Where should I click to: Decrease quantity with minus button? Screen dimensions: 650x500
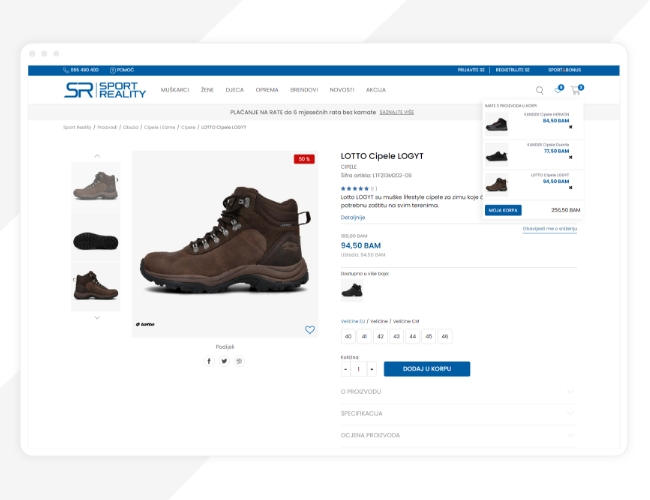(x=346, y=369)
